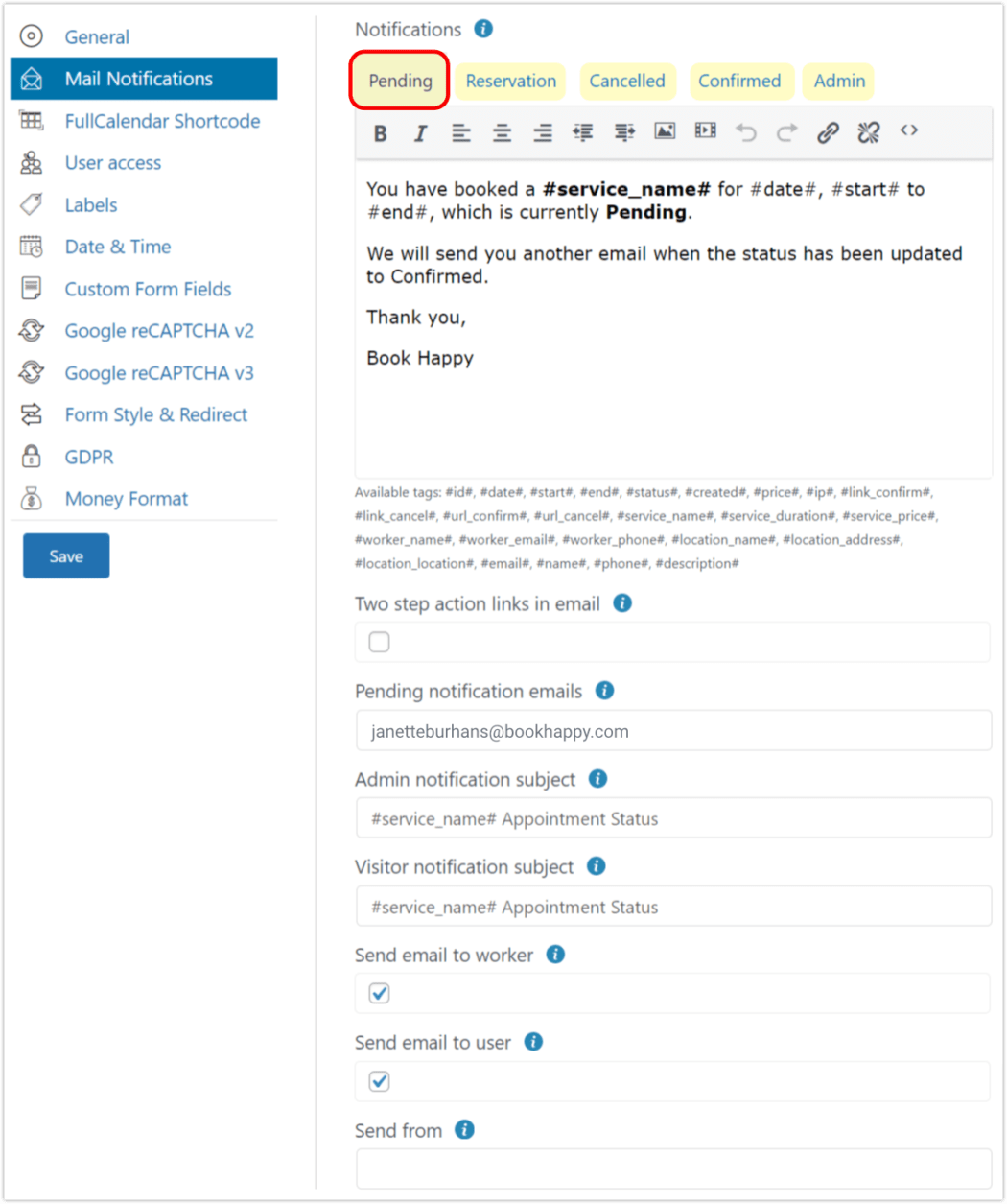Click the Save button
Viewport: 1007px width, 1204px height.
[66, 556]
